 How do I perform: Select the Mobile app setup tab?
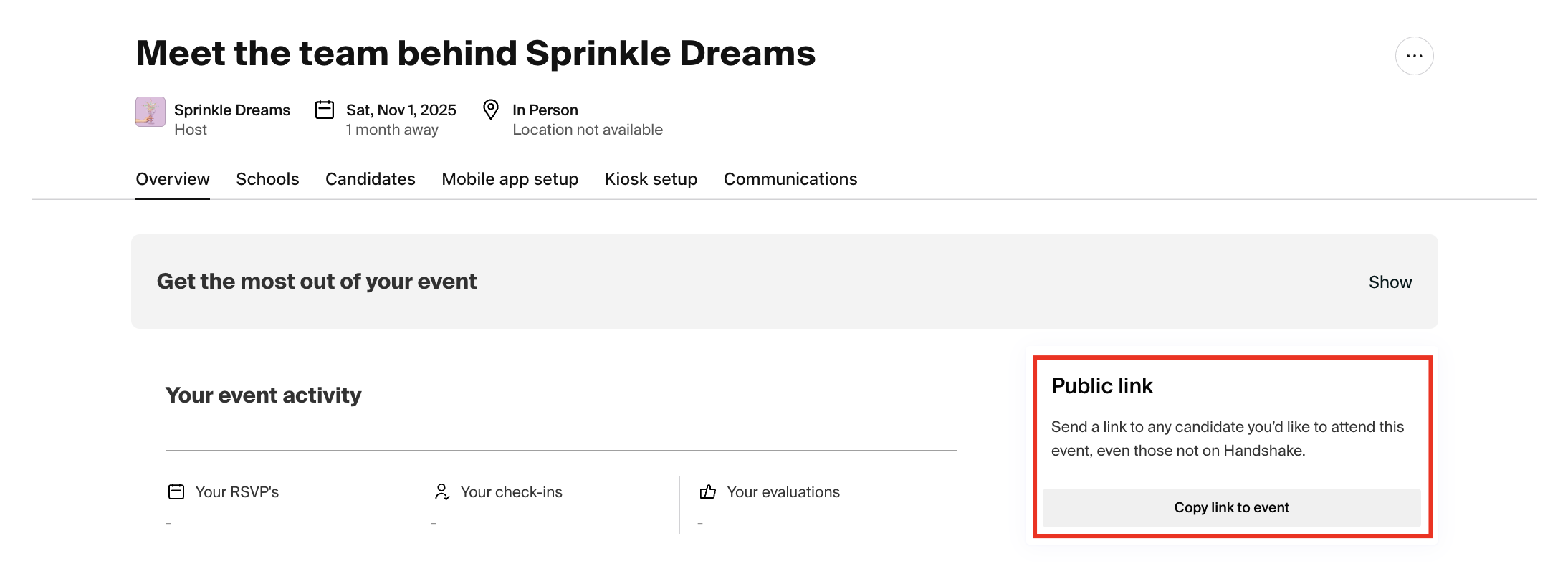pyautogui.click(x=510, y=179)
